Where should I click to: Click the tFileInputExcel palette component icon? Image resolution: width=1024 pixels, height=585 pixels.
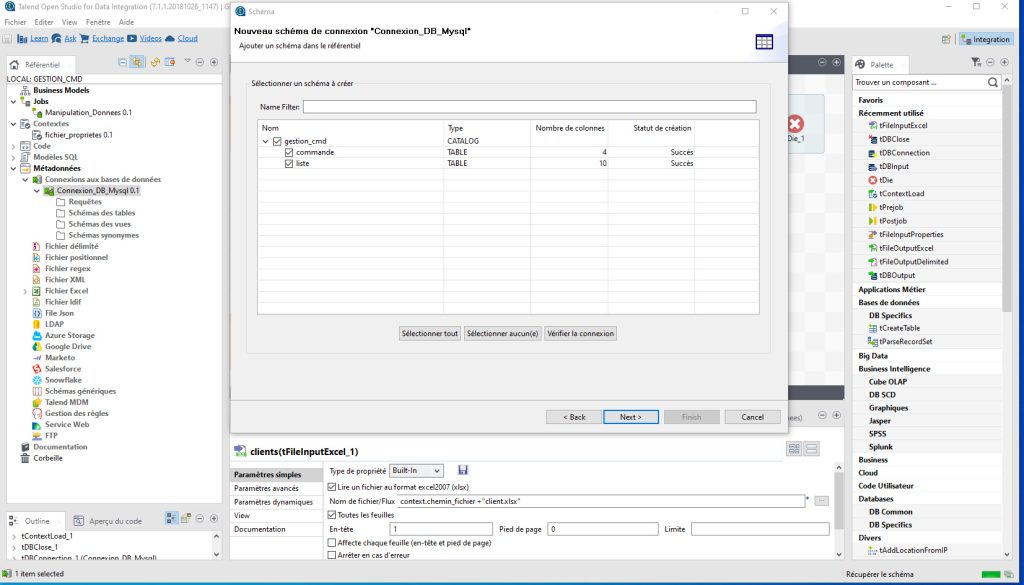click(x=872, y=125)
